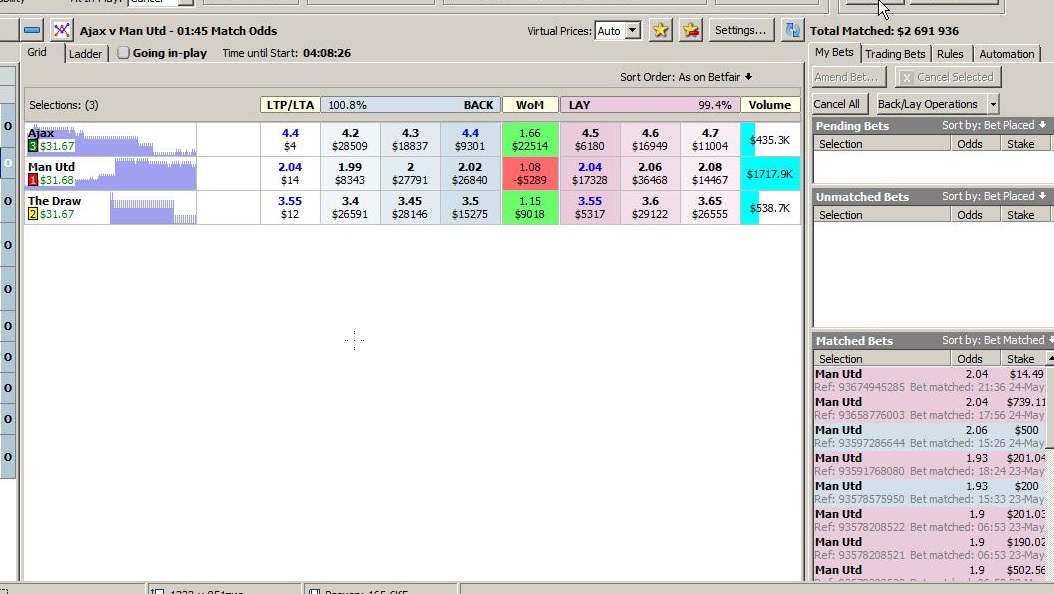Toggle the Going in-play checkbox
Viewport: 1054px width, 594px height.
(x=123, y=52)
